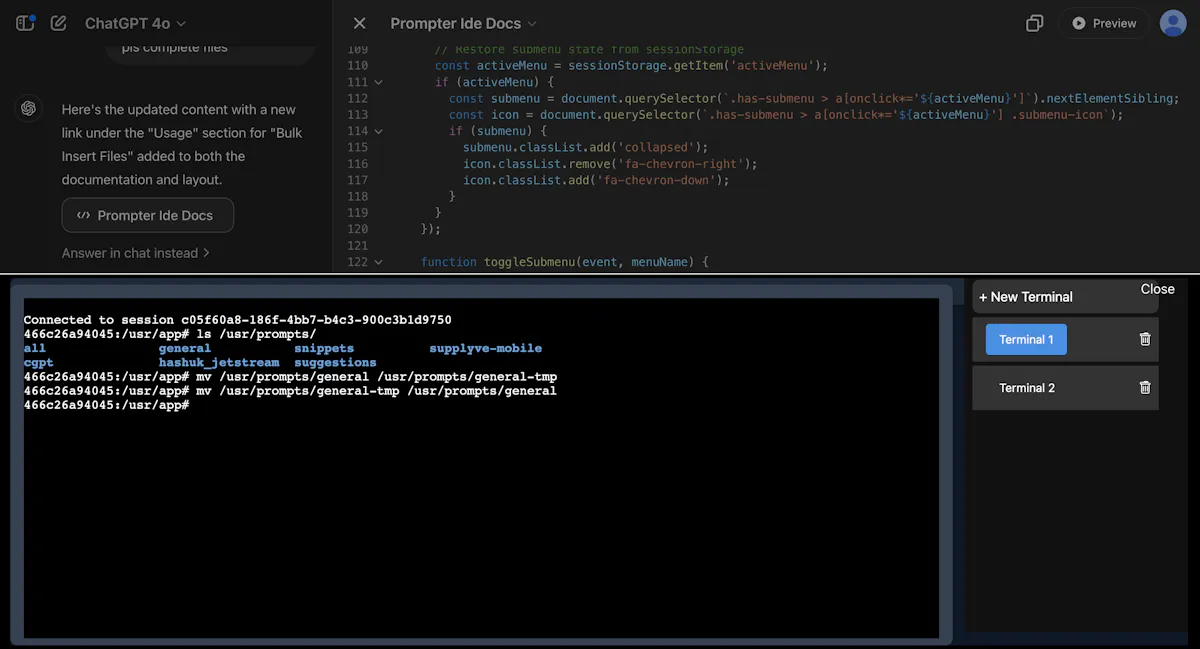
Task: Click the blue 'all' directory name in terminal
Action: (x=34, y=348)
